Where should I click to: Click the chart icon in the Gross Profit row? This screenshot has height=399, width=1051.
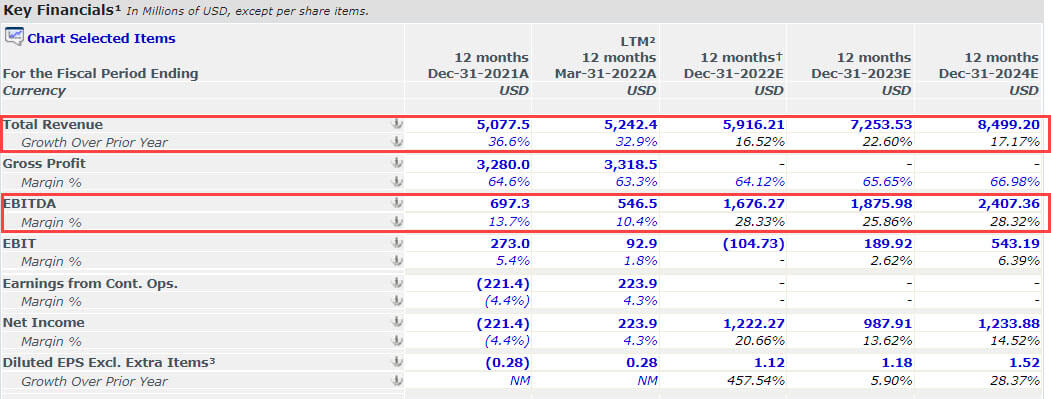397,163
